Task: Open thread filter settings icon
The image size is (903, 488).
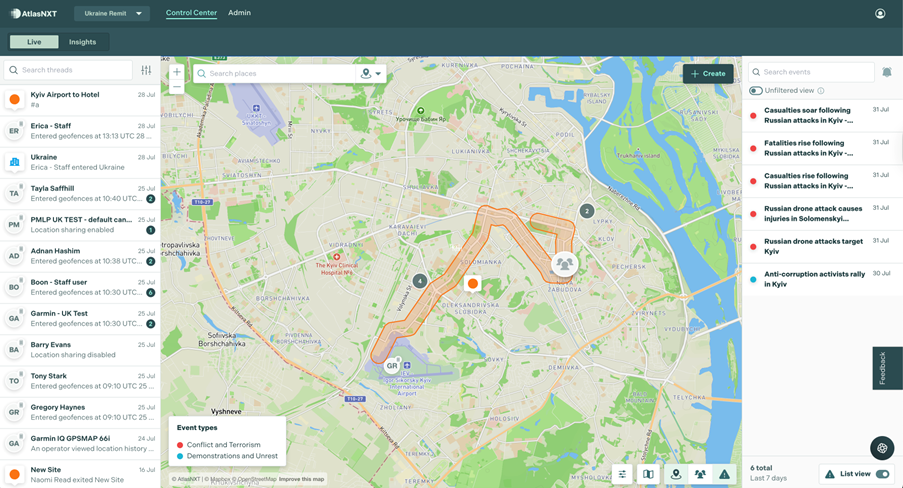Action: click(146, 70)
